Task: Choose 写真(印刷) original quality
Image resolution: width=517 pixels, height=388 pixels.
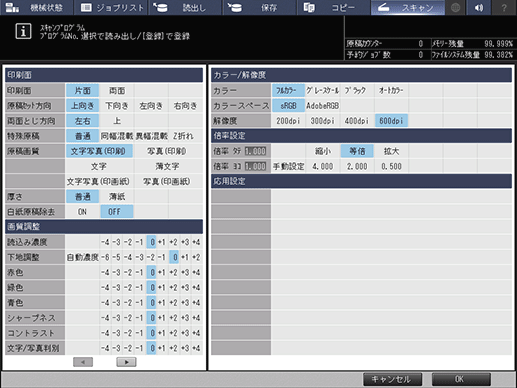Action: click(x=168, y=151)
